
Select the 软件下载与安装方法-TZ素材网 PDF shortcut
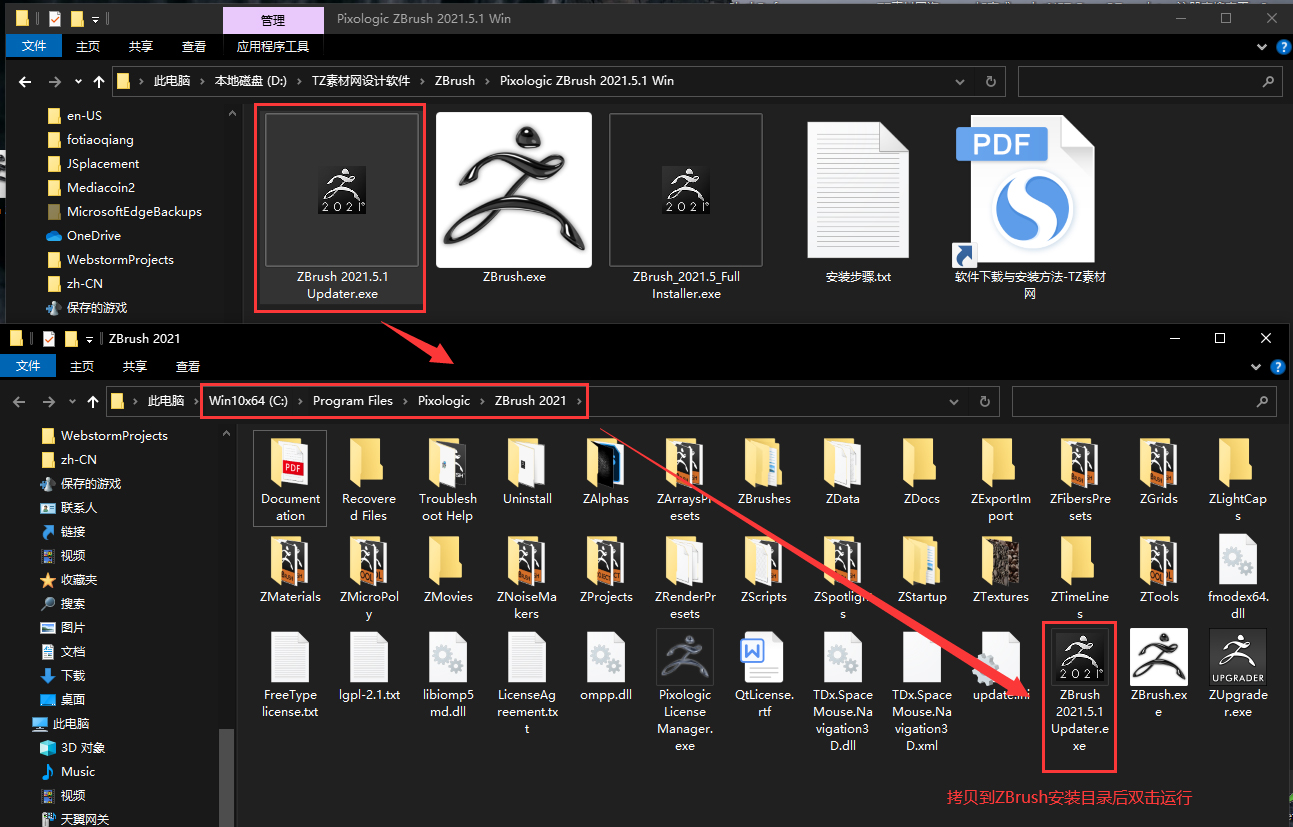[1030, 207]
